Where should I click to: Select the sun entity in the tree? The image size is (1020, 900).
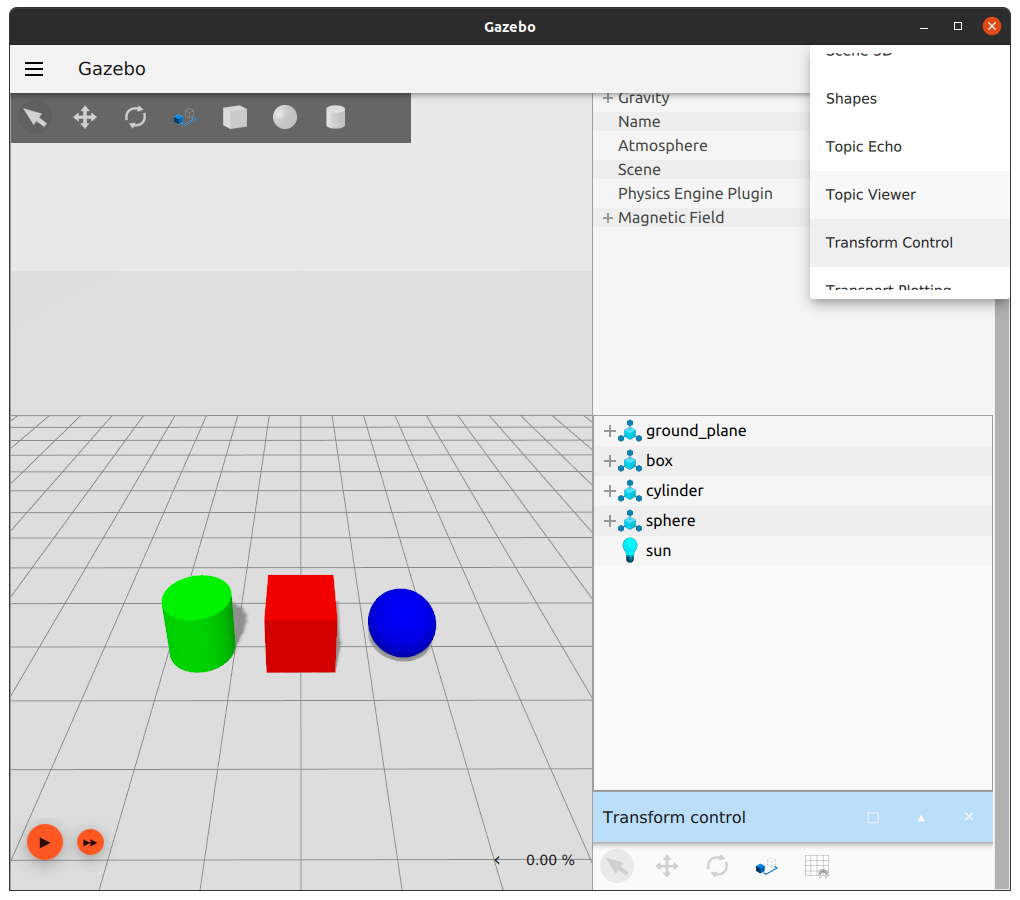(658, 551)
